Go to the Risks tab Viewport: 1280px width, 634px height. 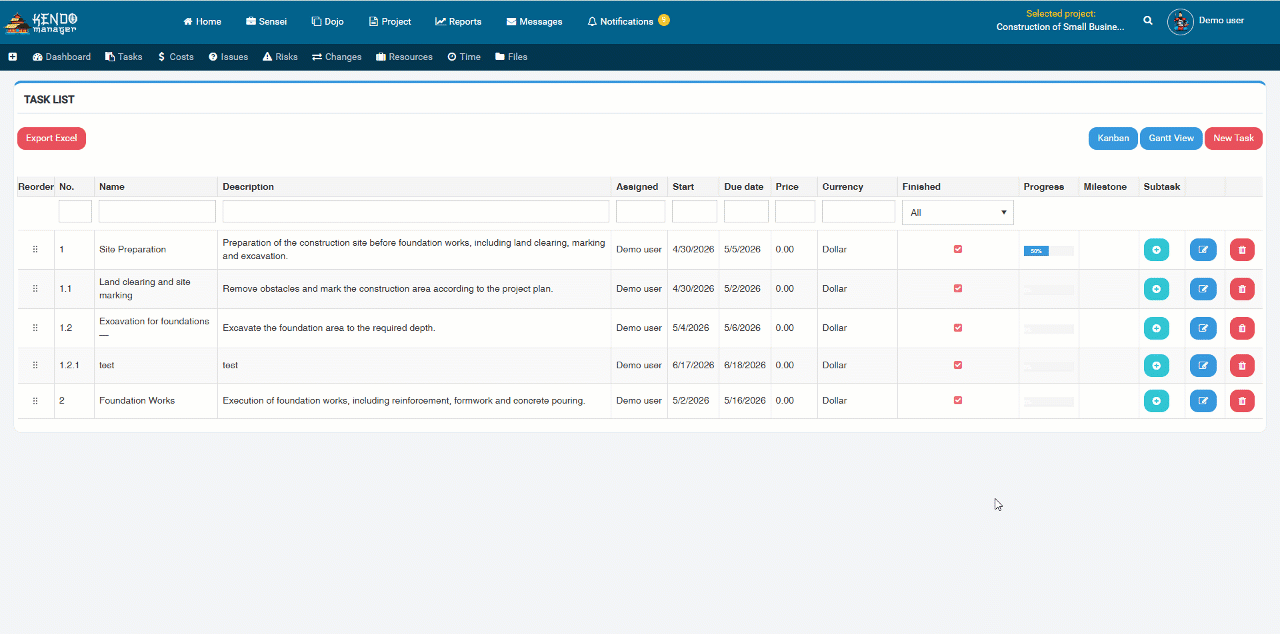click(280, 57)
